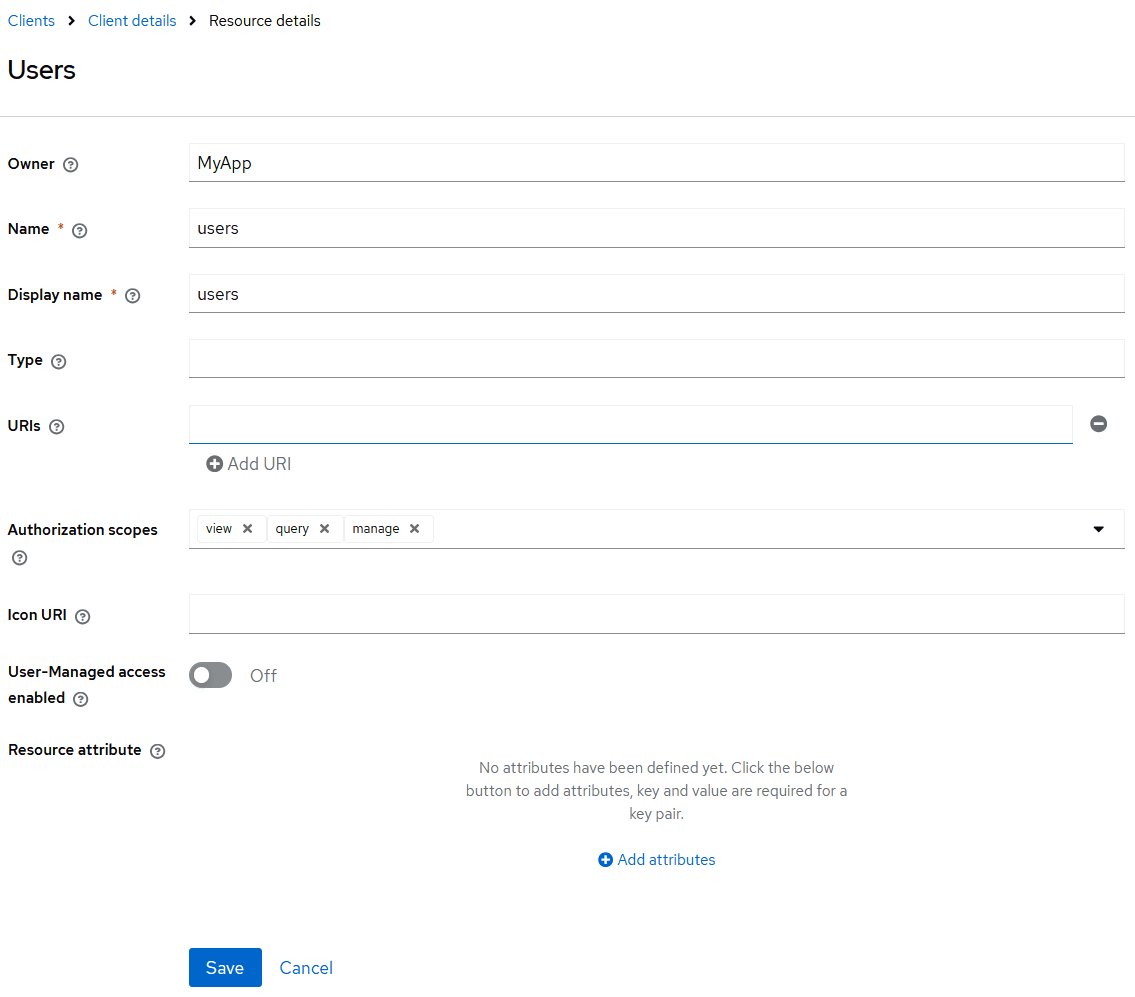This screenshot has height=997, width=1135.
Task: Click the help icon next to Name
Action: pos(79,229)
